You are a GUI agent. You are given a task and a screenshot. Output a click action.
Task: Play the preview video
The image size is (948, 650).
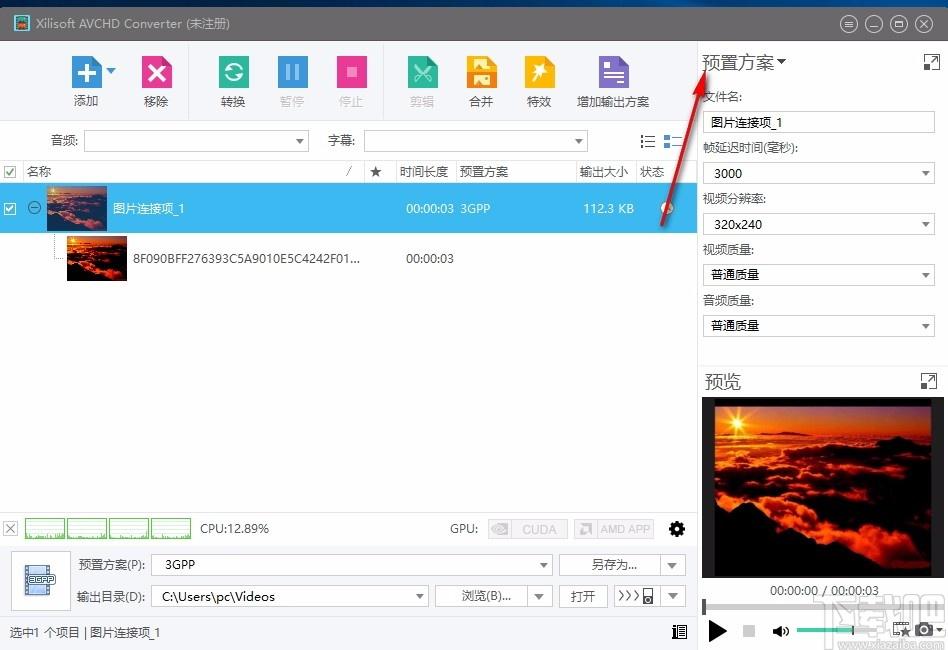pos(718,631)
